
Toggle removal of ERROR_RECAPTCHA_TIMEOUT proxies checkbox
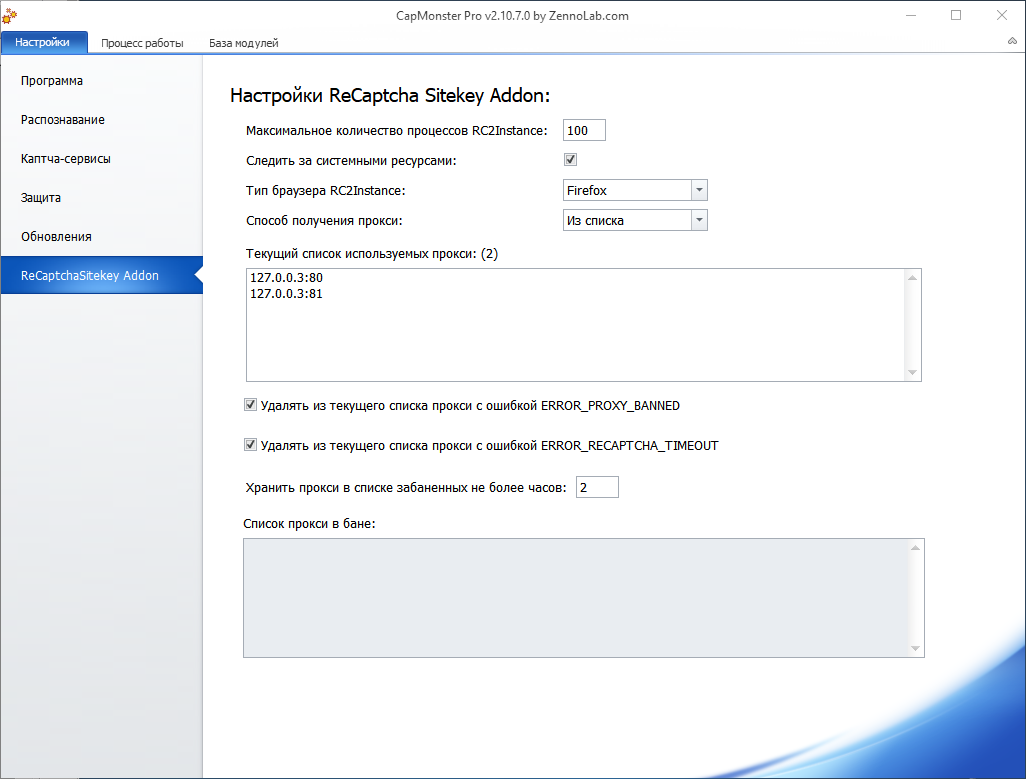click(x=250, y=445)
